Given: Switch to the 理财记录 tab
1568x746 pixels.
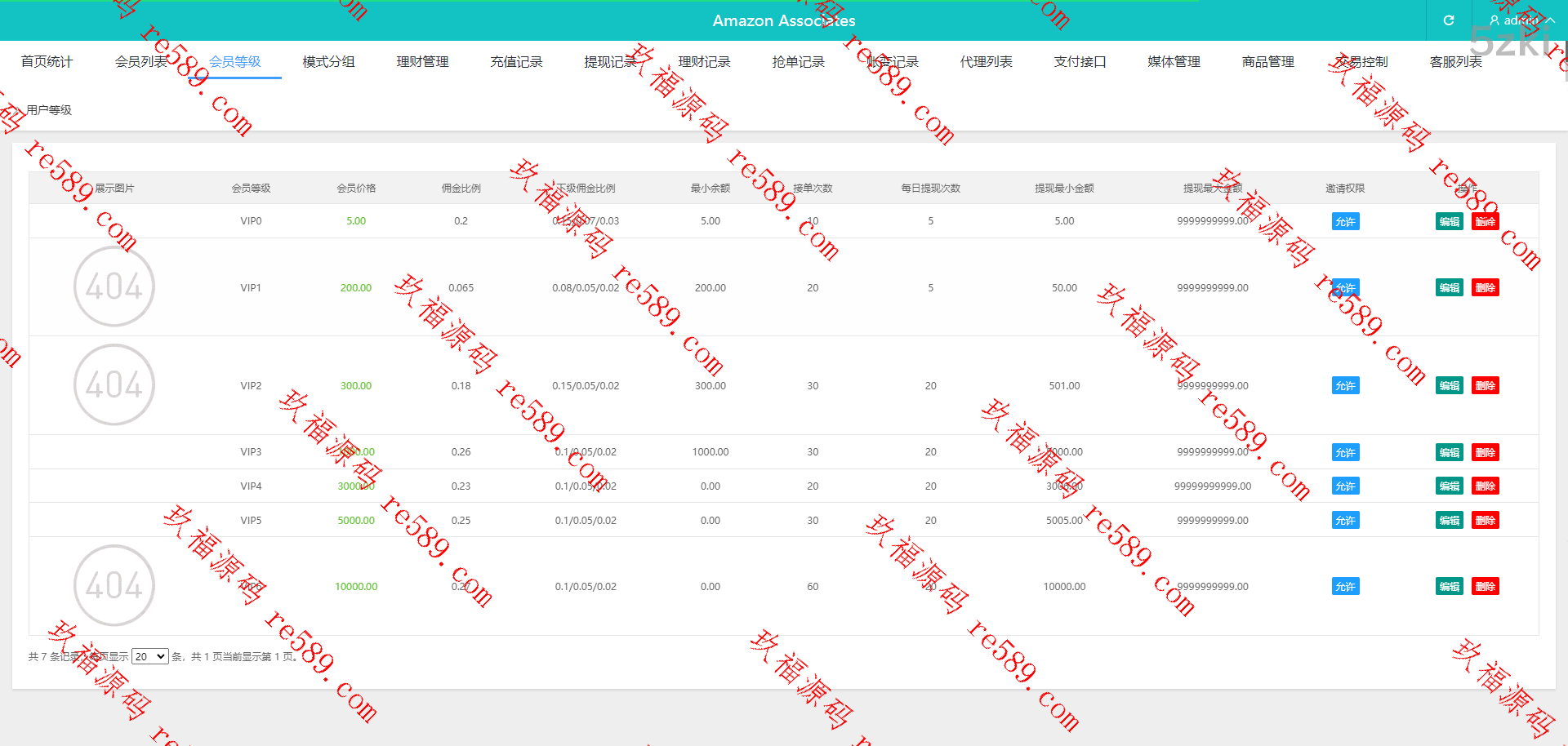Looking at the screenshot, I should [x=704, y=61].
